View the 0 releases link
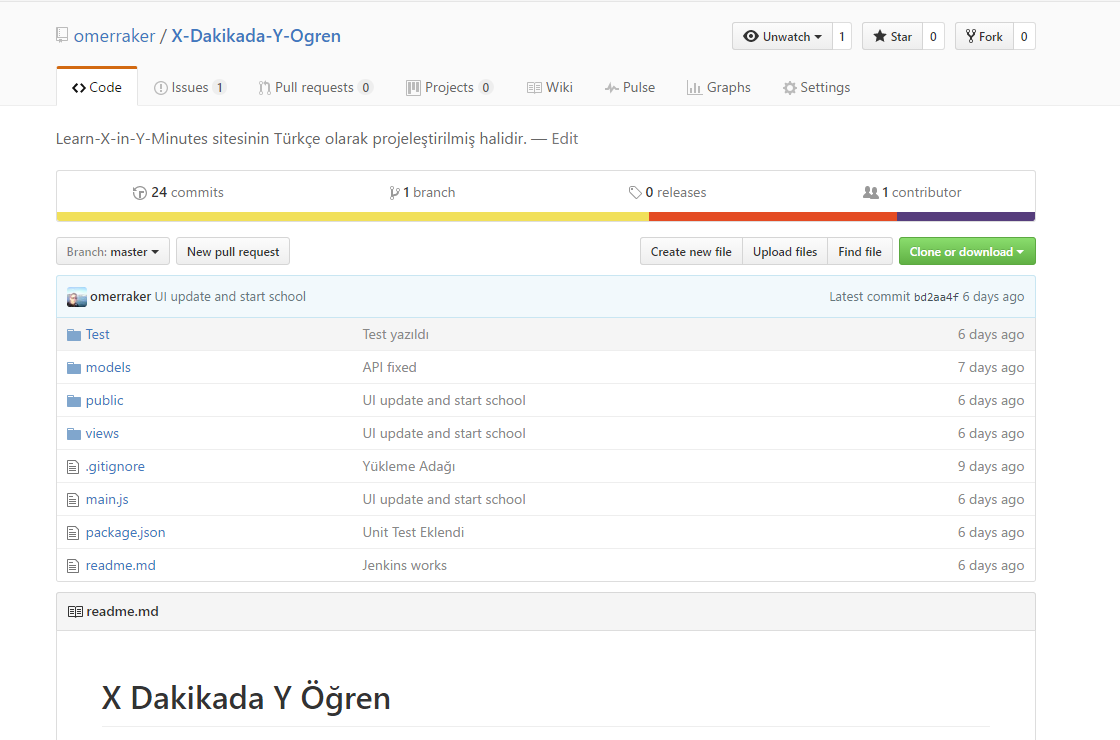 click(x=667, y=192)
